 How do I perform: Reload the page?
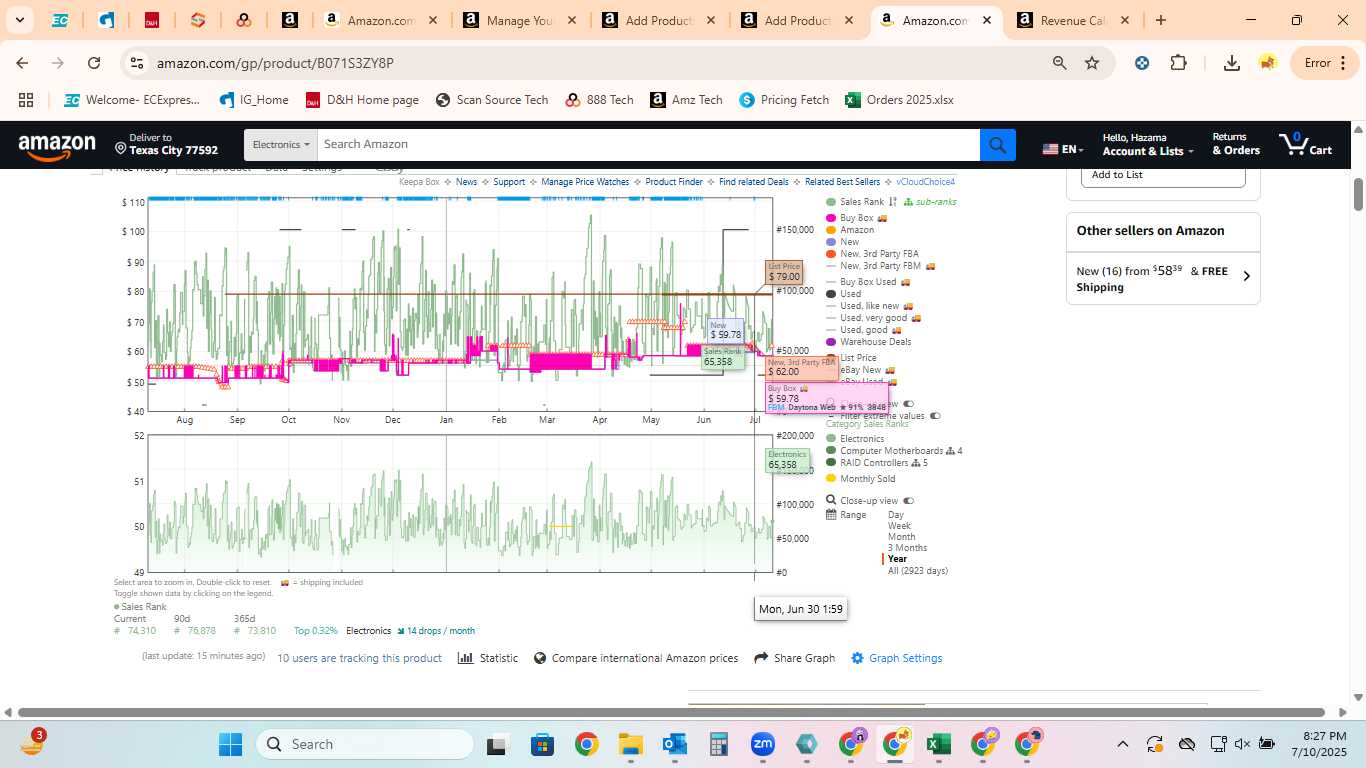coord(94,63)
